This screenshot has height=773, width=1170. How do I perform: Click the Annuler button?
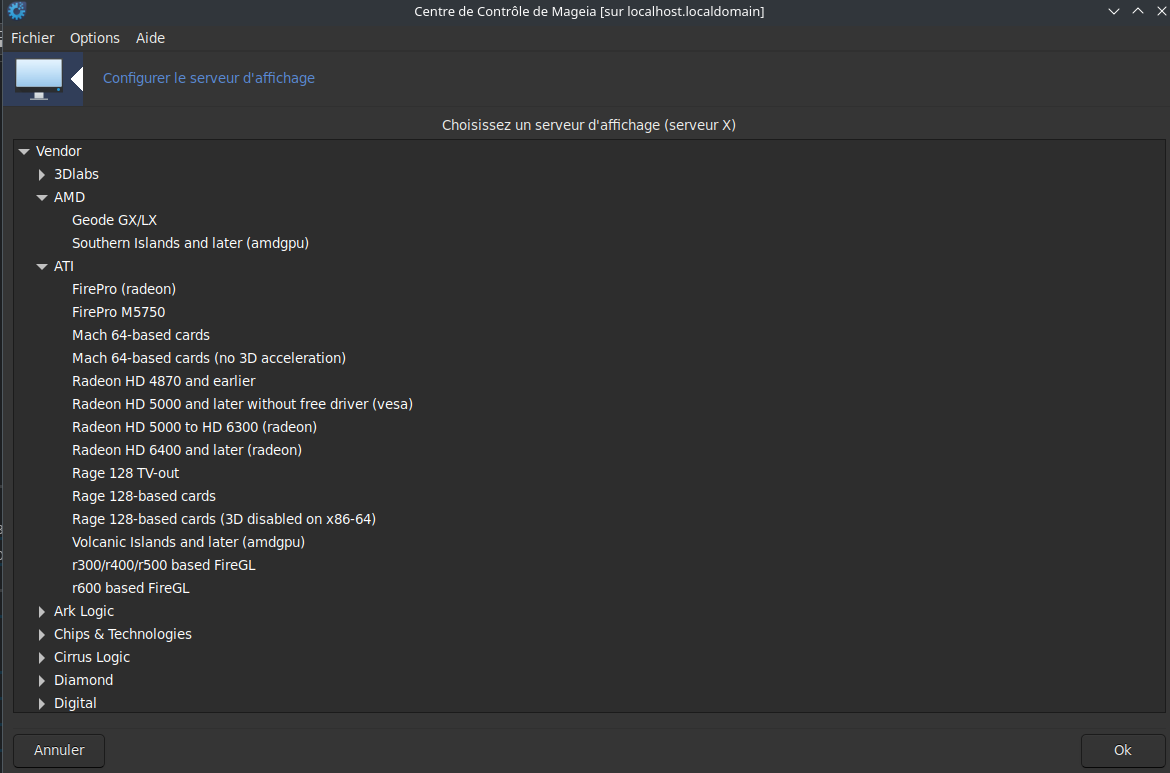coord(59,751)
